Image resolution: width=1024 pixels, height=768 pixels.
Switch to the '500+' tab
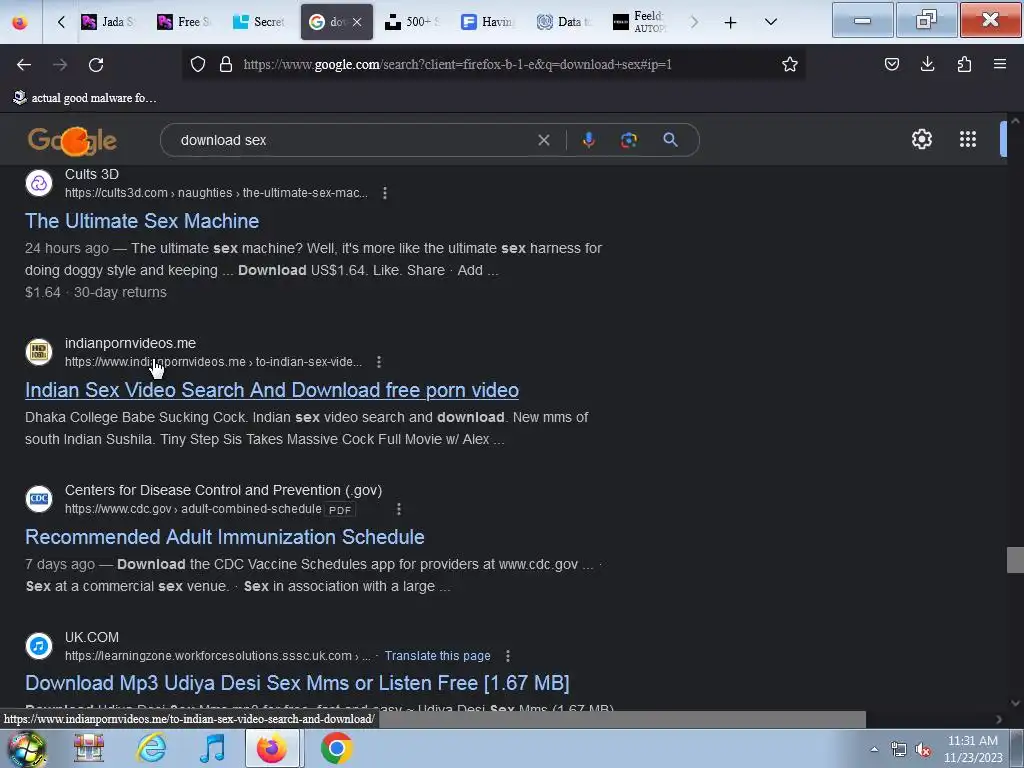tap(412, 22)
